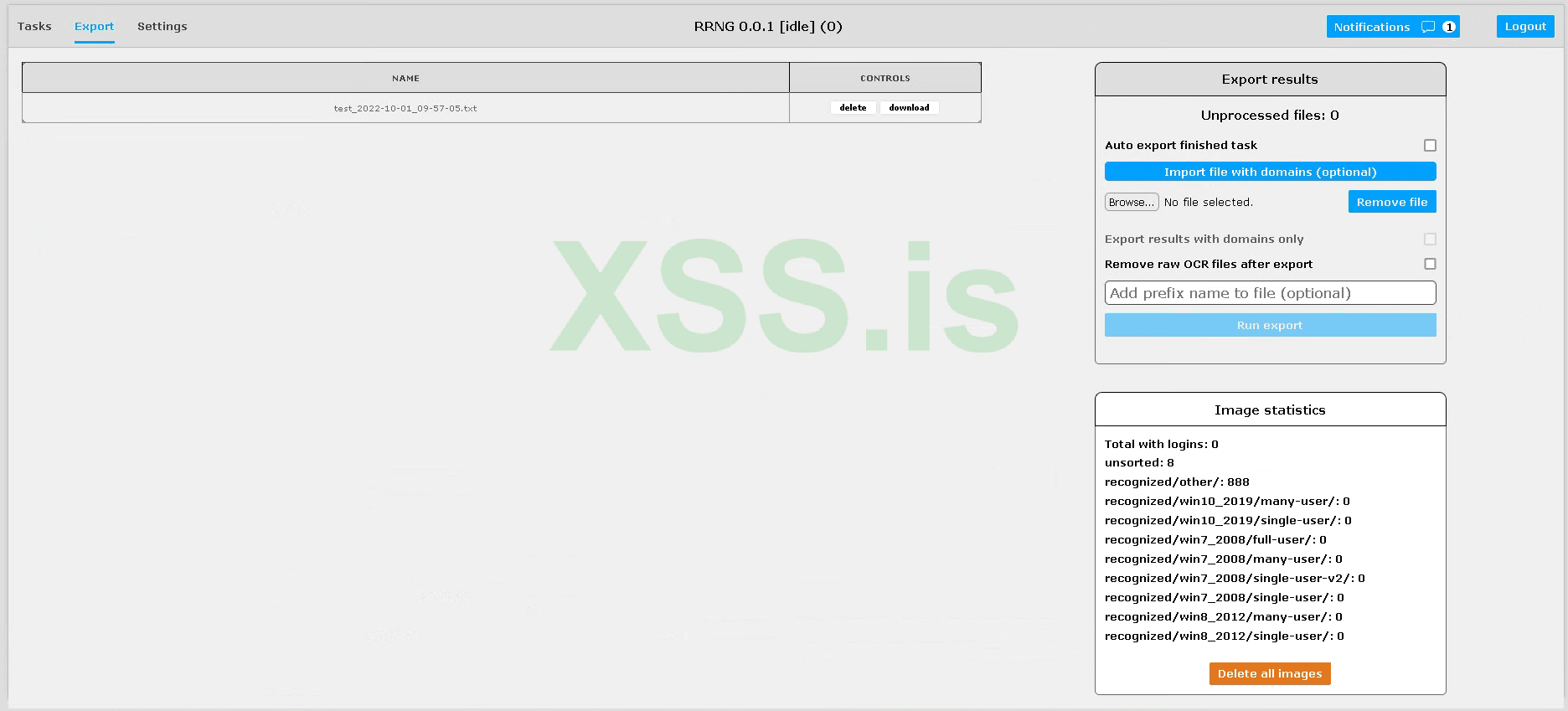Image resolution: width=1568 pixels, height=711 pixels.
Task: Click the notifications speech bubble icon
Action: pyautogui.click(x=1428, y=27)
